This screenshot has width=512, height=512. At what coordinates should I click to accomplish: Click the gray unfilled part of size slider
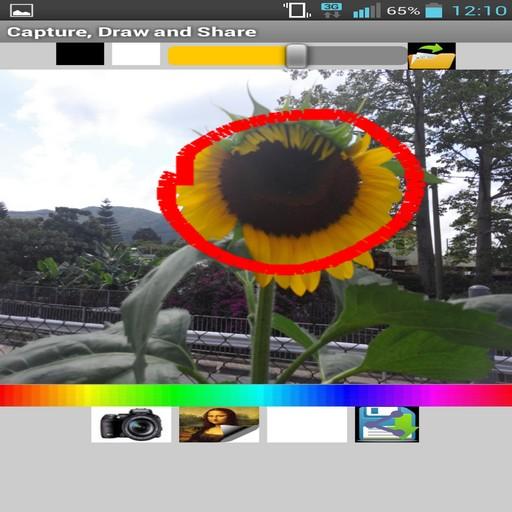pyautogui.click(x=357, y=56)
